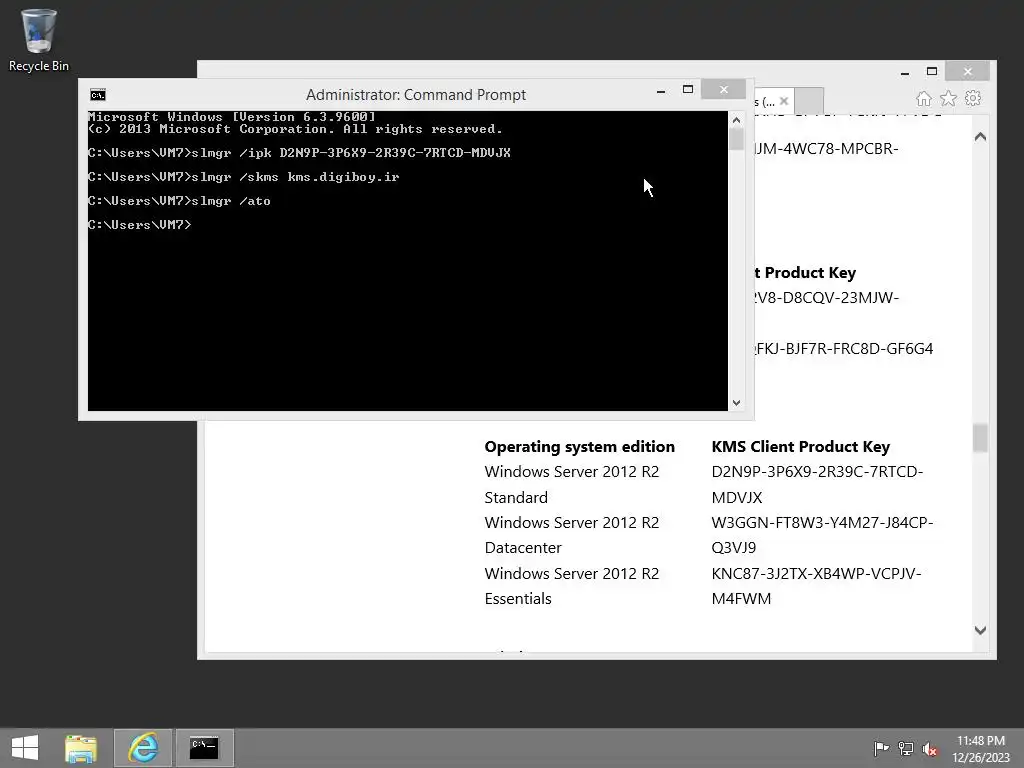Image resolution: width=1024 pixels, height=768 pixels.
Task: Click the Internet Explorer page scroll down arrow
Action: [980, 630]
